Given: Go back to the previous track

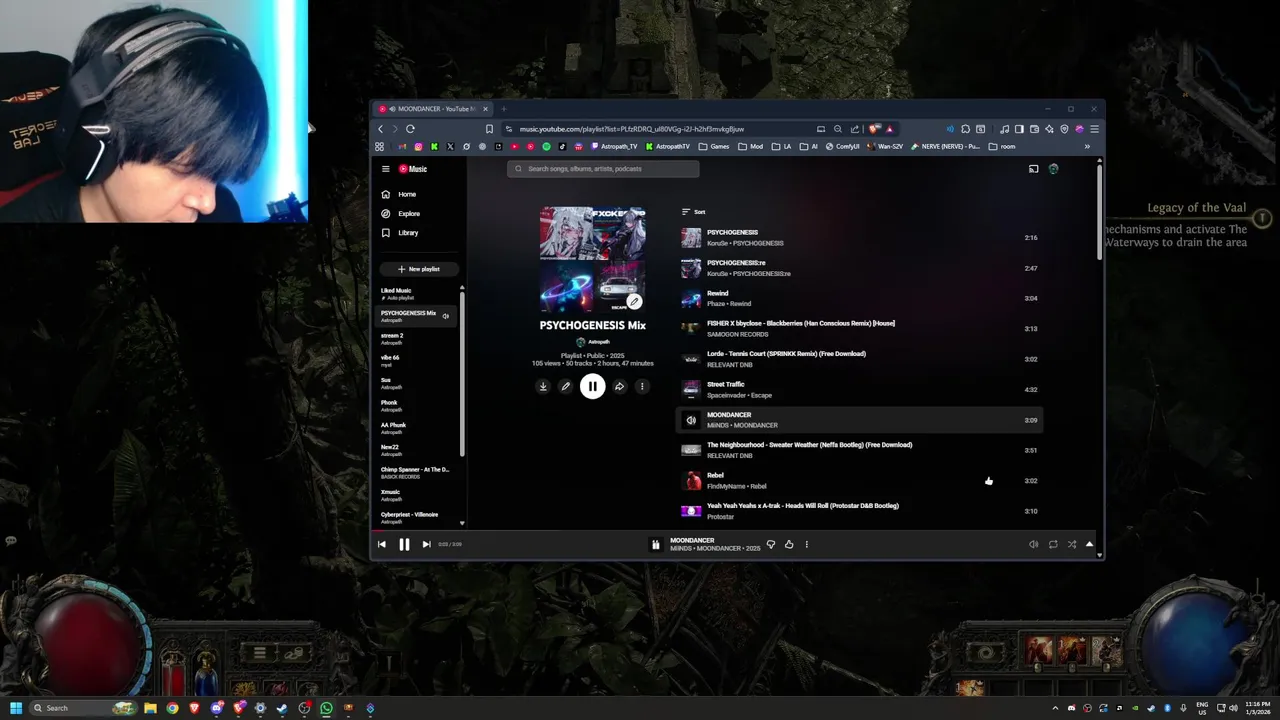Looking at the screenshot, I should pyautogui.click(x=382, y=544).
